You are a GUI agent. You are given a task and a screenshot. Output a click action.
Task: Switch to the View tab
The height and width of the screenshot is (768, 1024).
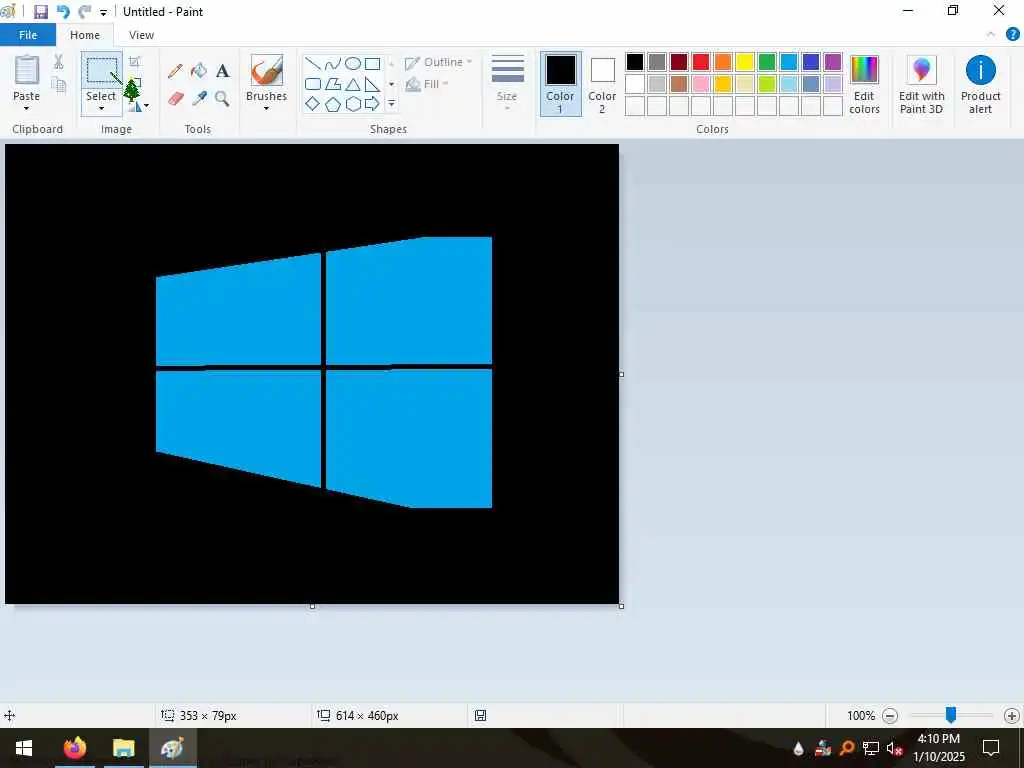click(141, 35)
